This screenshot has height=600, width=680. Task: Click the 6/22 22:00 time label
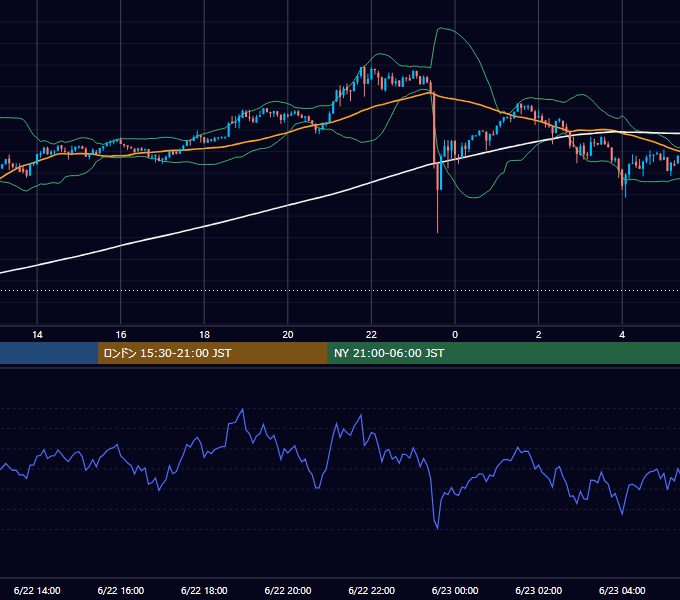(x=371, y=590)
